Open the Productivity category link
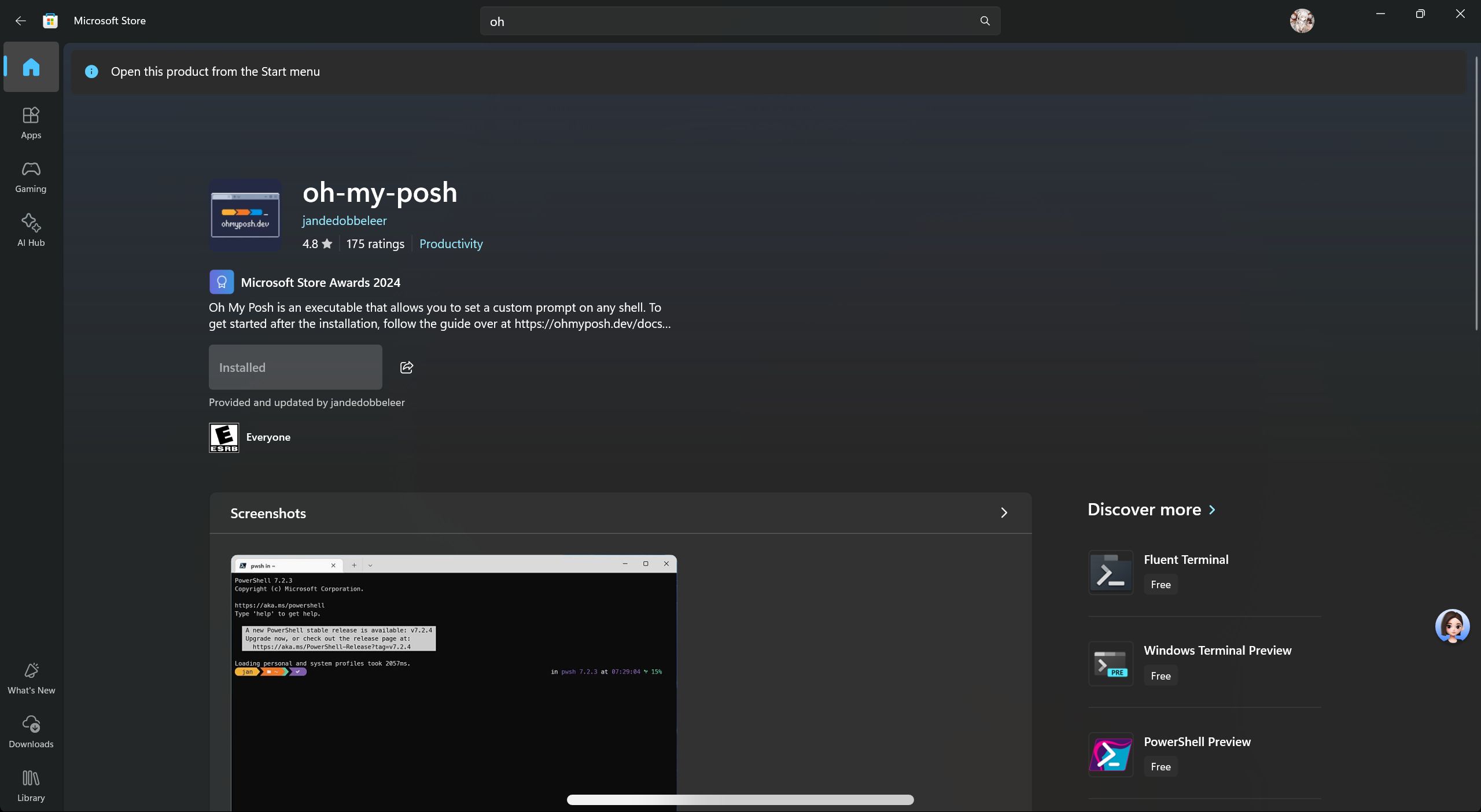1481x812 pixels. point(451,243)
